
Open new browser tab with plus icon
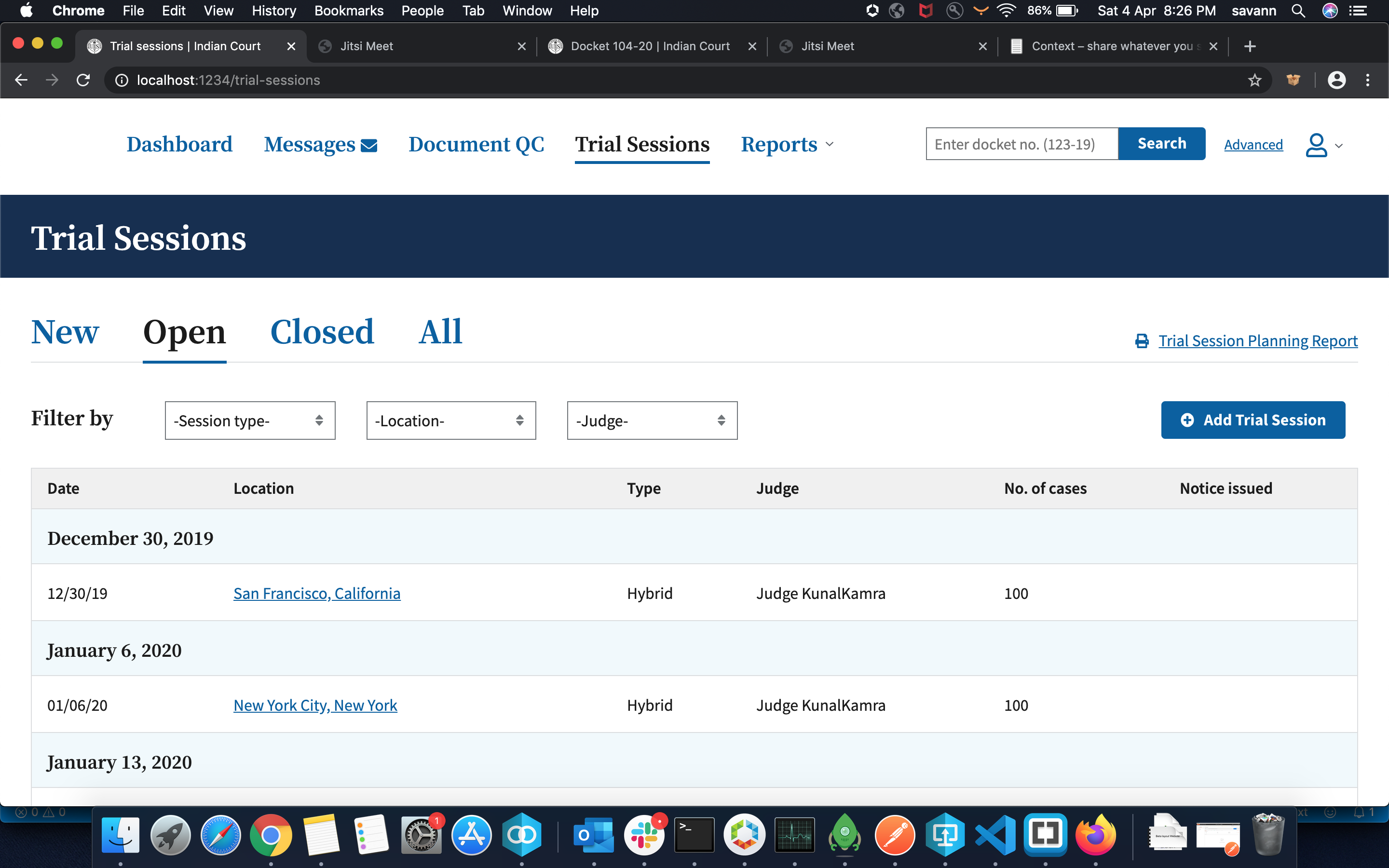pos(1250,46)
